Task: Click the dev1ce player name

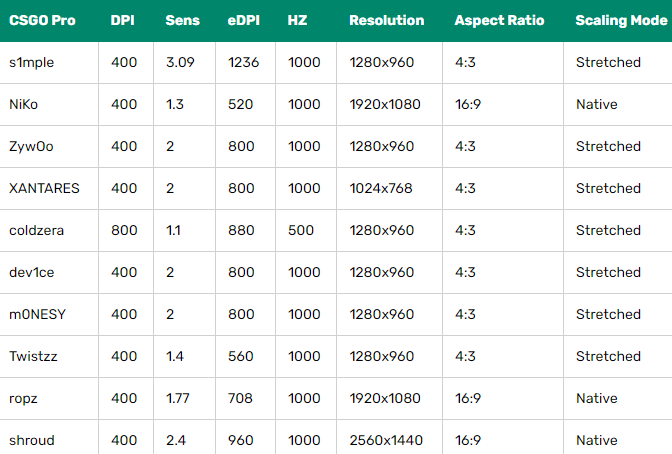Action: pos(30,272)
